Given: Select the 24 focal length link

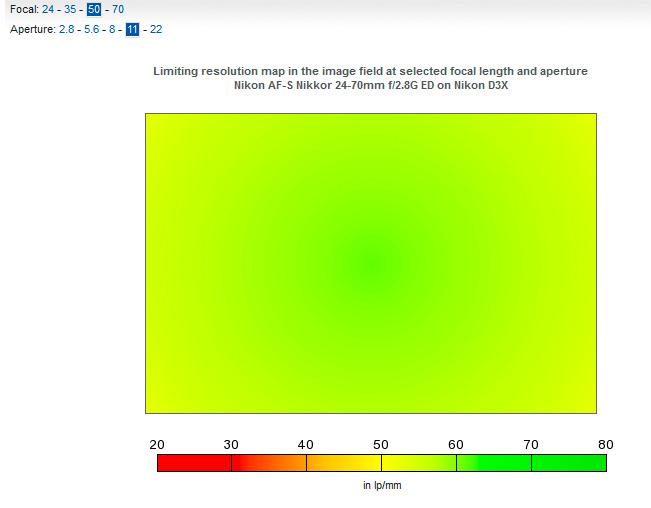Looking at the screenshot, I should (x=48, y=9).
